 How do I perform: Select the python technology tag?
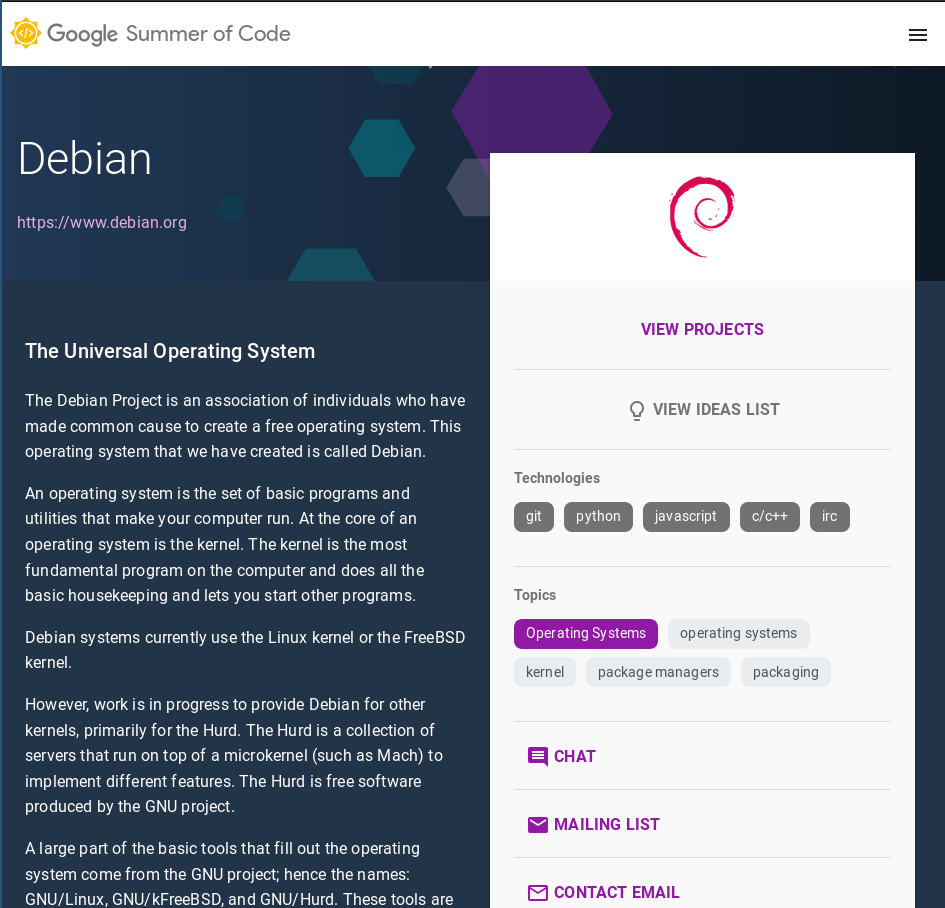[x=598, y=517]
